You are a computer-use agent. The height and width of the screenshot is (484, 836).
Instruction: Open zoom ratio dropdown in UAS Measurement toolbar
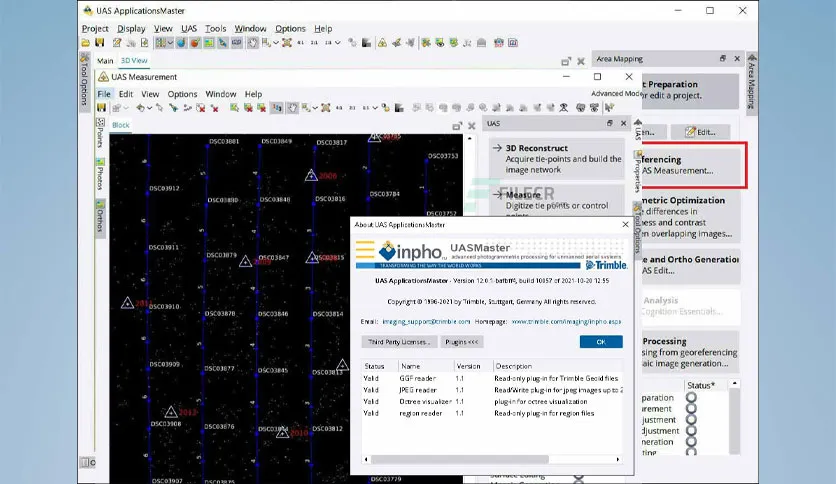pos(375,108)
